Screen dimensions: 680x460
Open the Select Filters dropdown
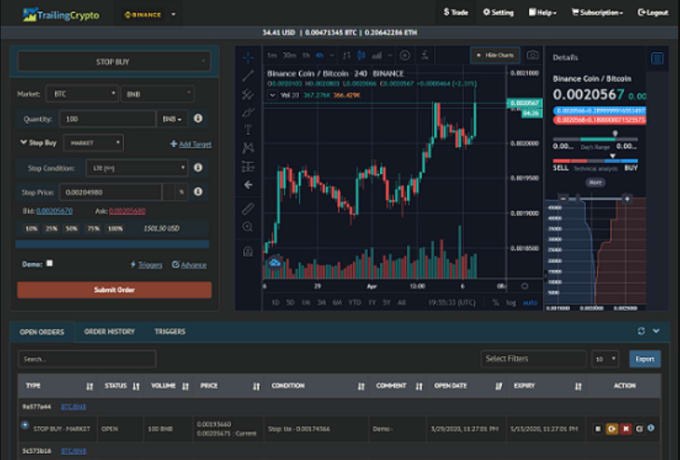(x=533, y=359)
